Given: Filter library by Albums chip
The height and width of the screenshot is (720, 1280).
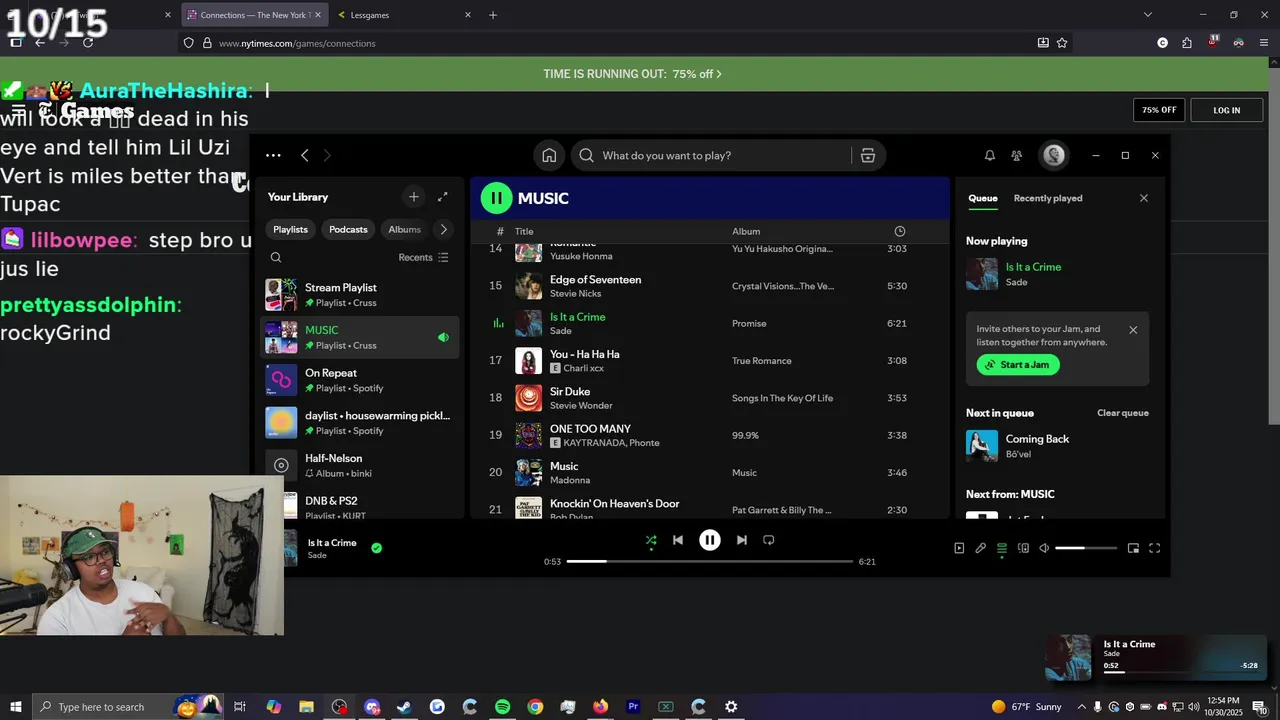Looking at the screenshot, I should pyautogui.click(x=405, y=229).
